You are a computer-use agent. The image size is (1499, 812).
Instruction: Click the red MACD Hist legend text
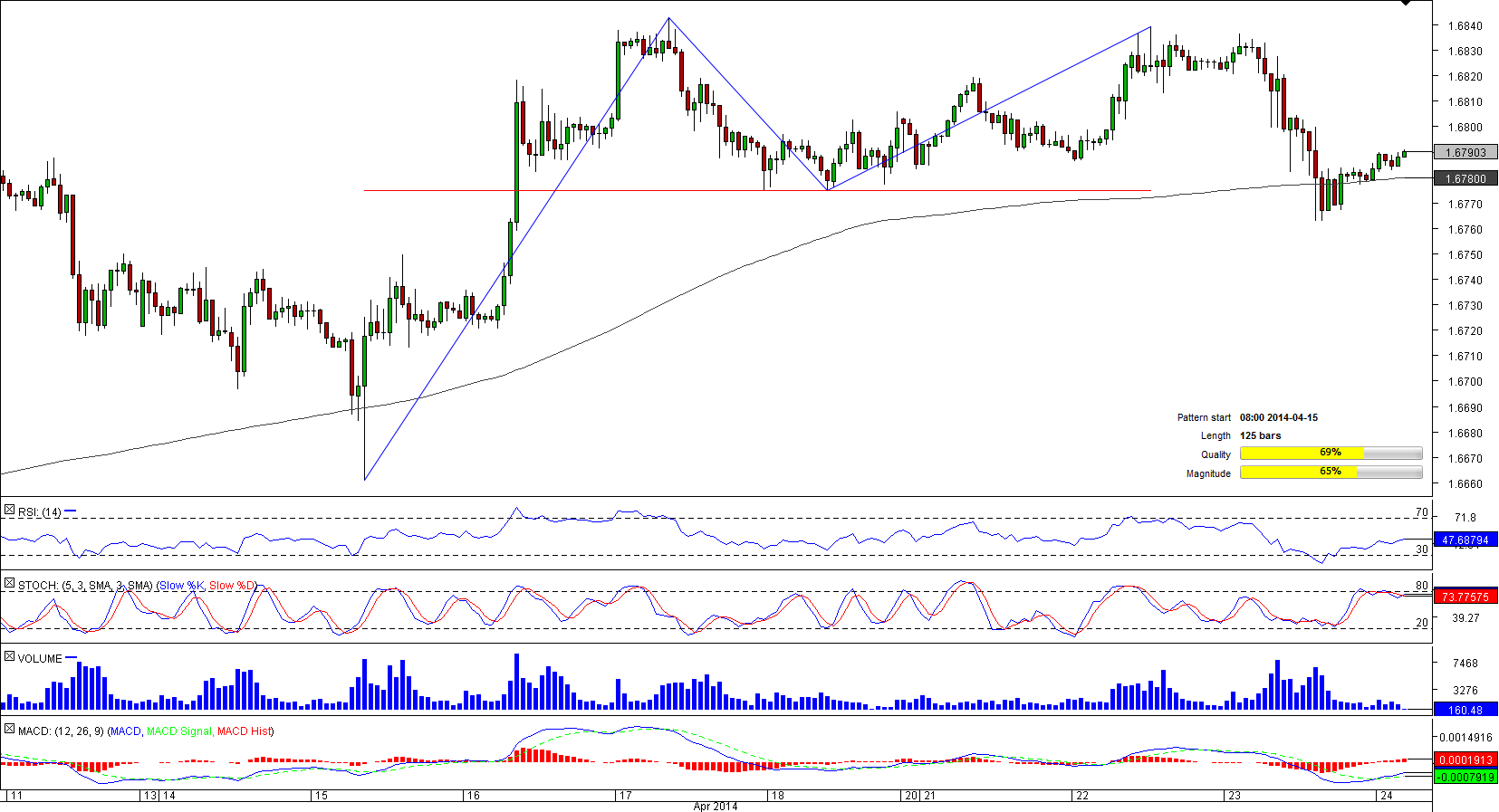pos(245,731)
